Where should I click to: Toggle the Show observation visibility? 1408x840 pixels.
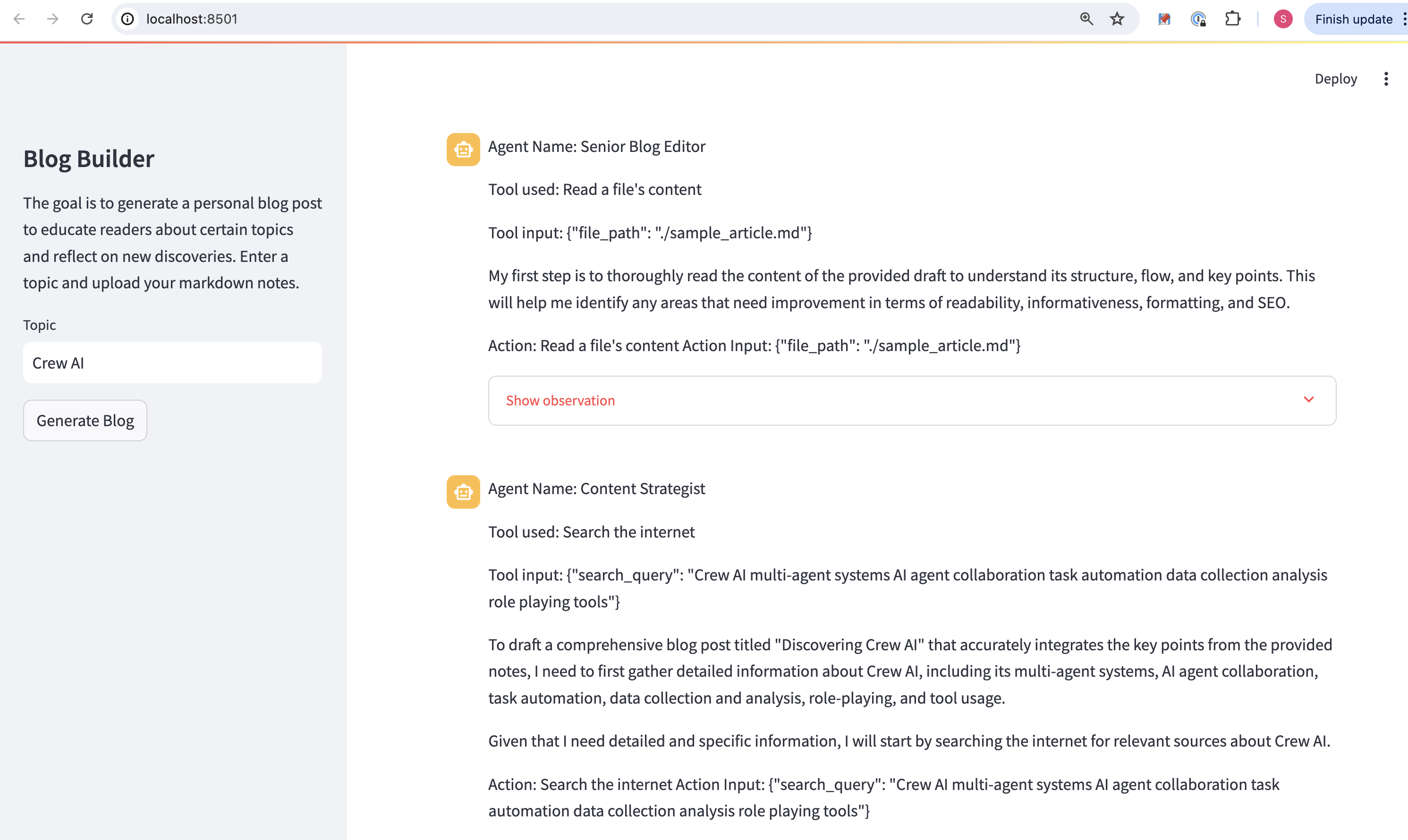coord(912,399)
